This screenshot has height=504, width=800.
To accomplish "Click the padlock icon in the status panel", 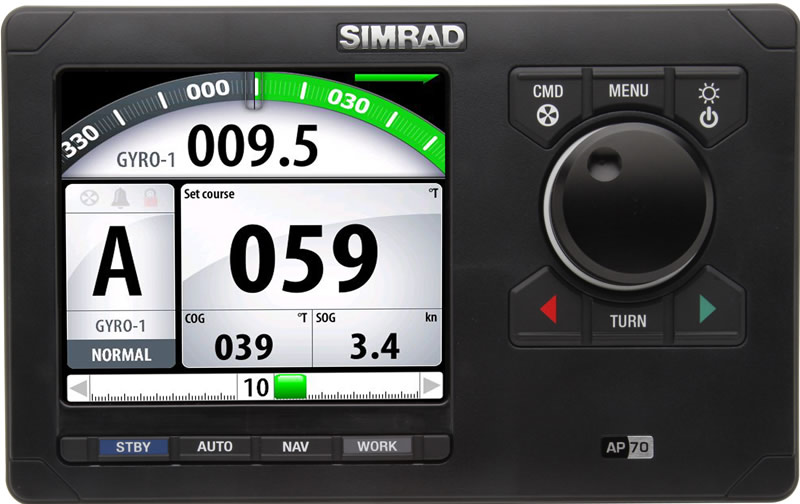I will (x=150, y=197).
